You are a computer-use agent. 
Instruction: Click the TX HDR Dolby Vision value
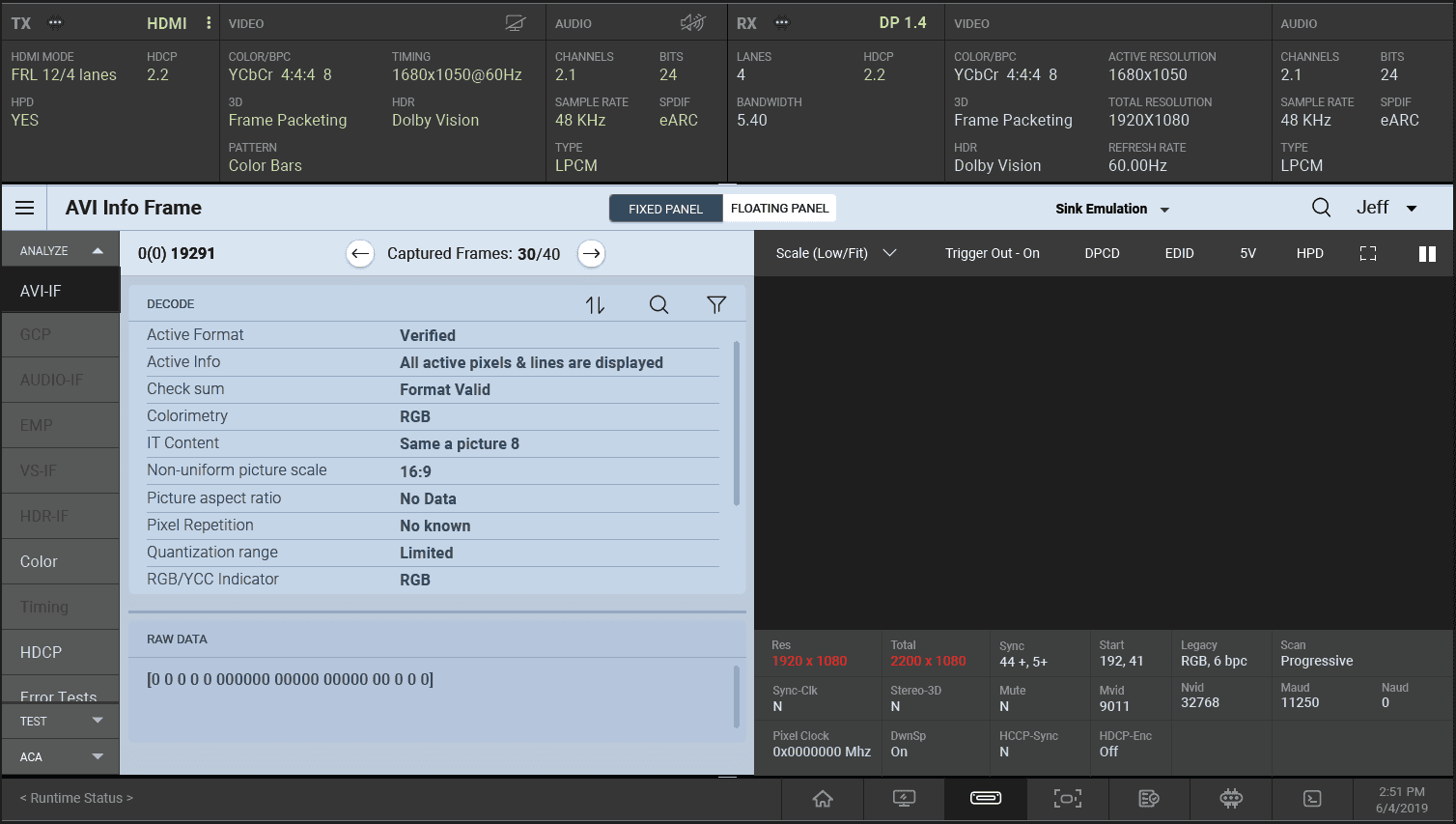[x=435, y=120]
